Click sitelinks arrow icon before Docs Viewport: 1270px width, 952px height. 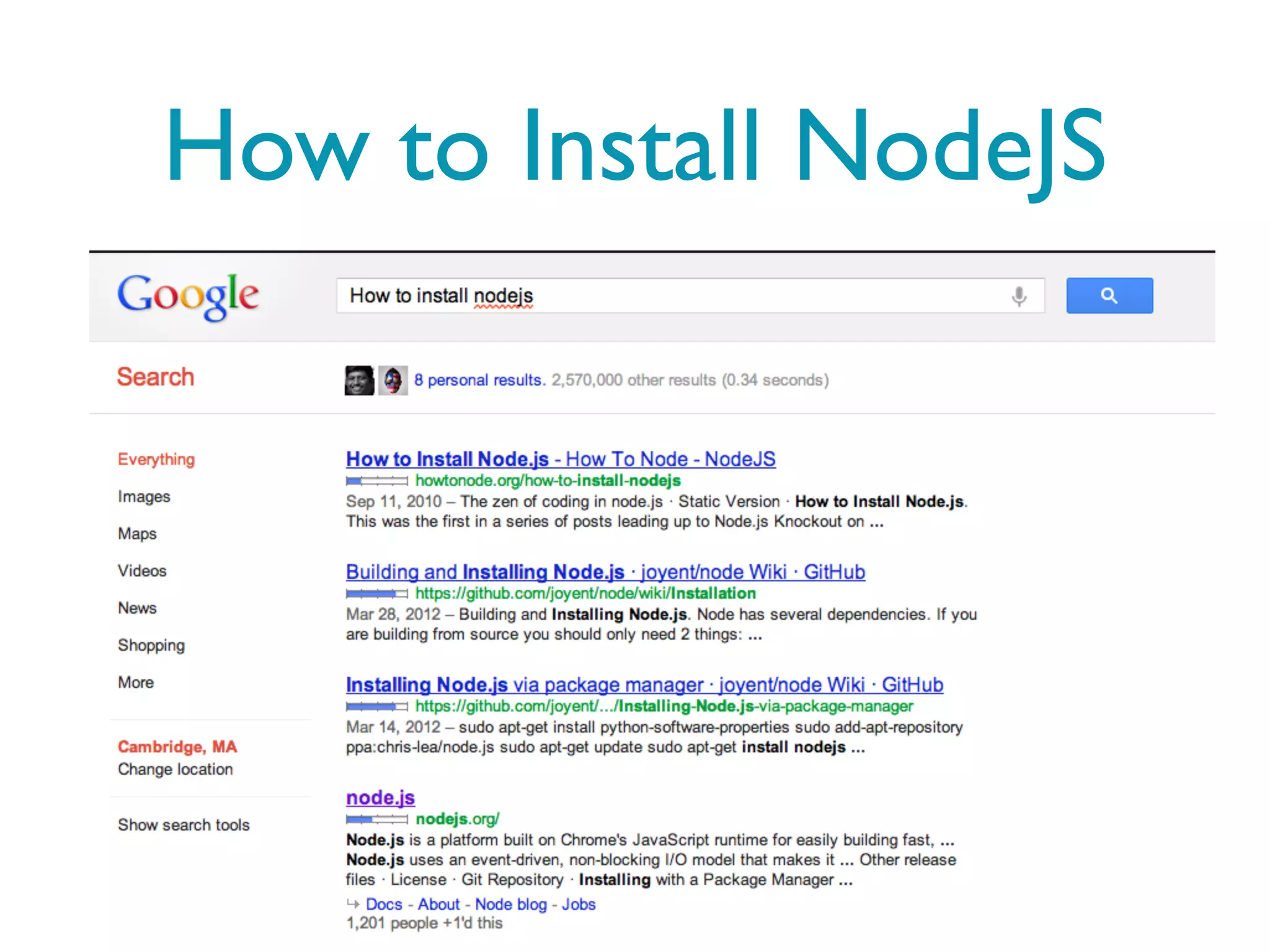coord(353,904)
